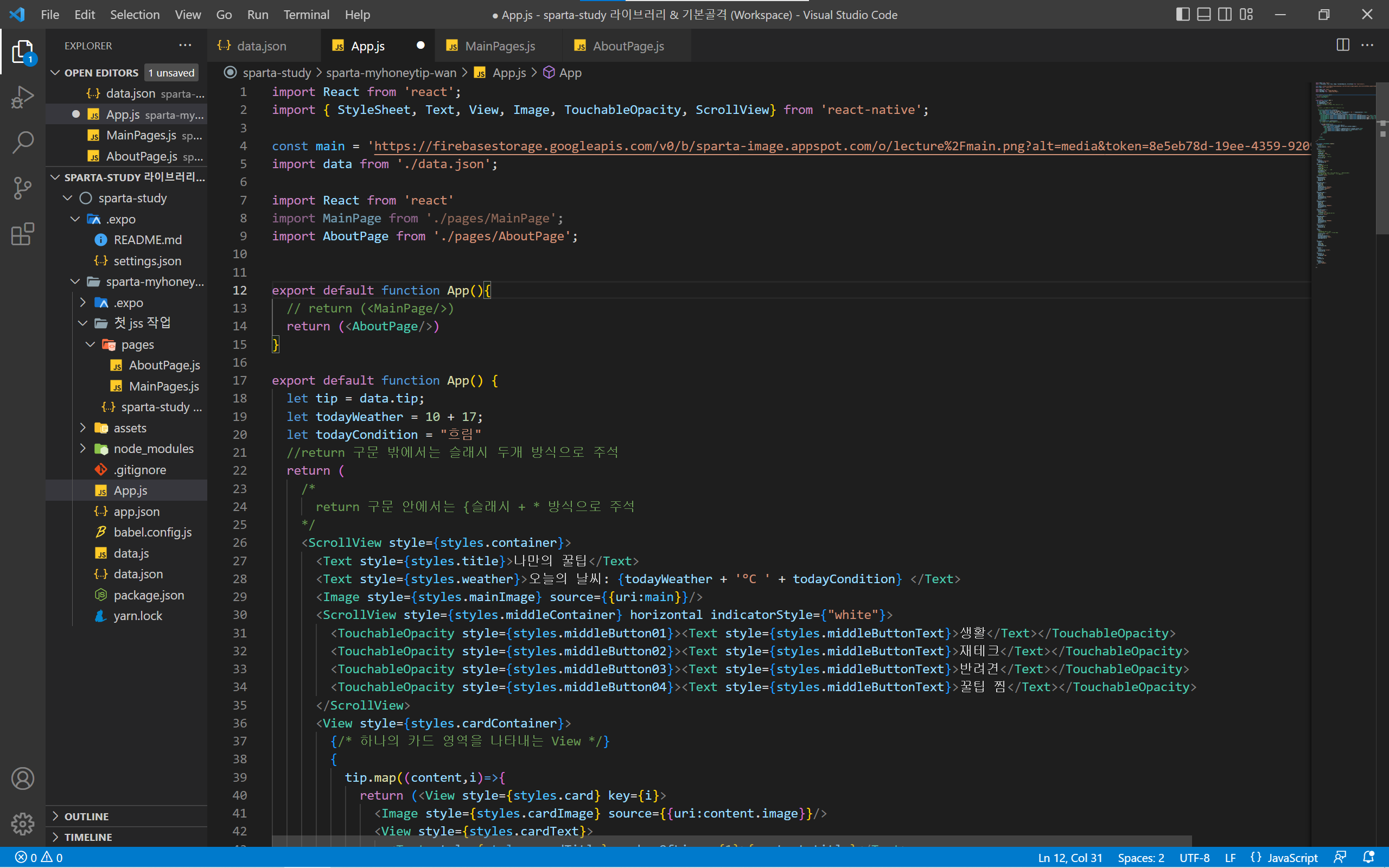Toggle secondary side bar layout icon
This screenshot has width=1389, height=868.
(1225, 14)
